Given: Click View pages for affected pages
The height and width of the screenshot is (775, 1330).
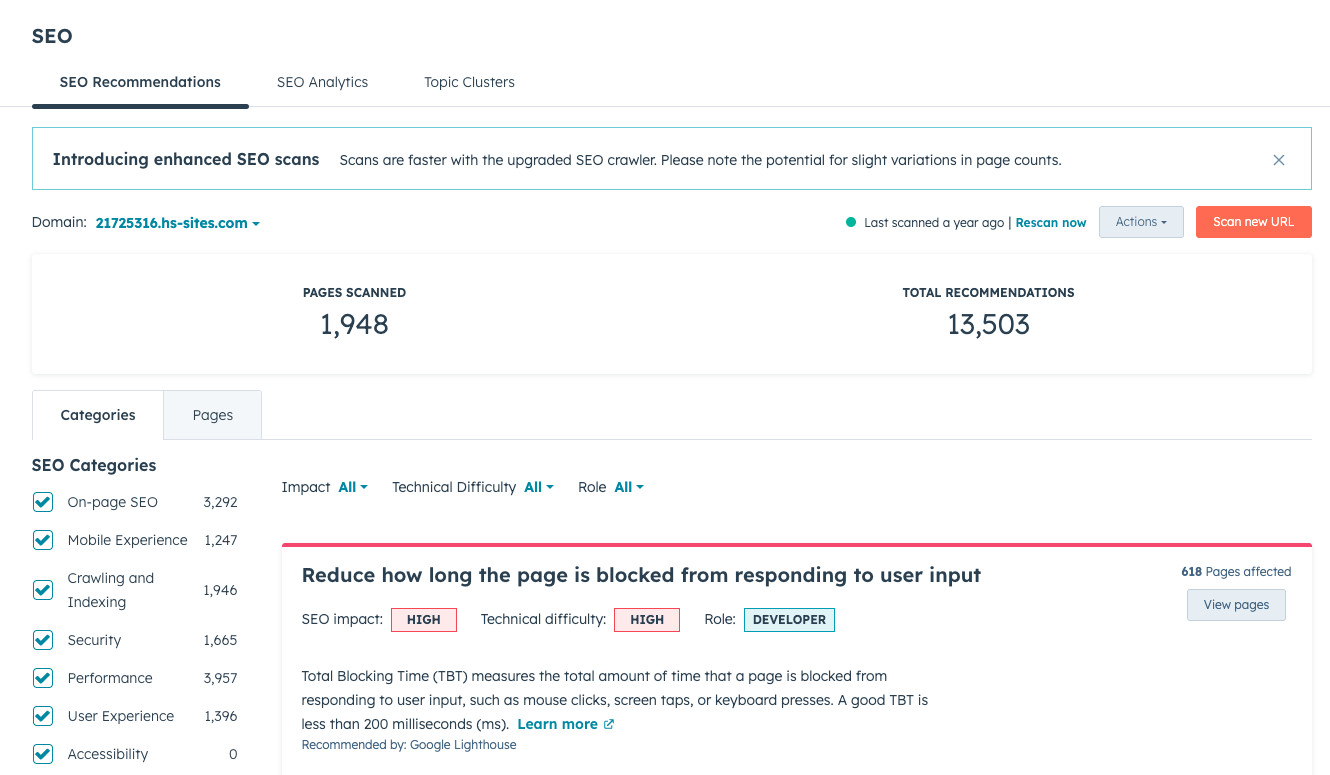Looking at the screenshot, I should pyautogui.click(x=1236, y=605).
